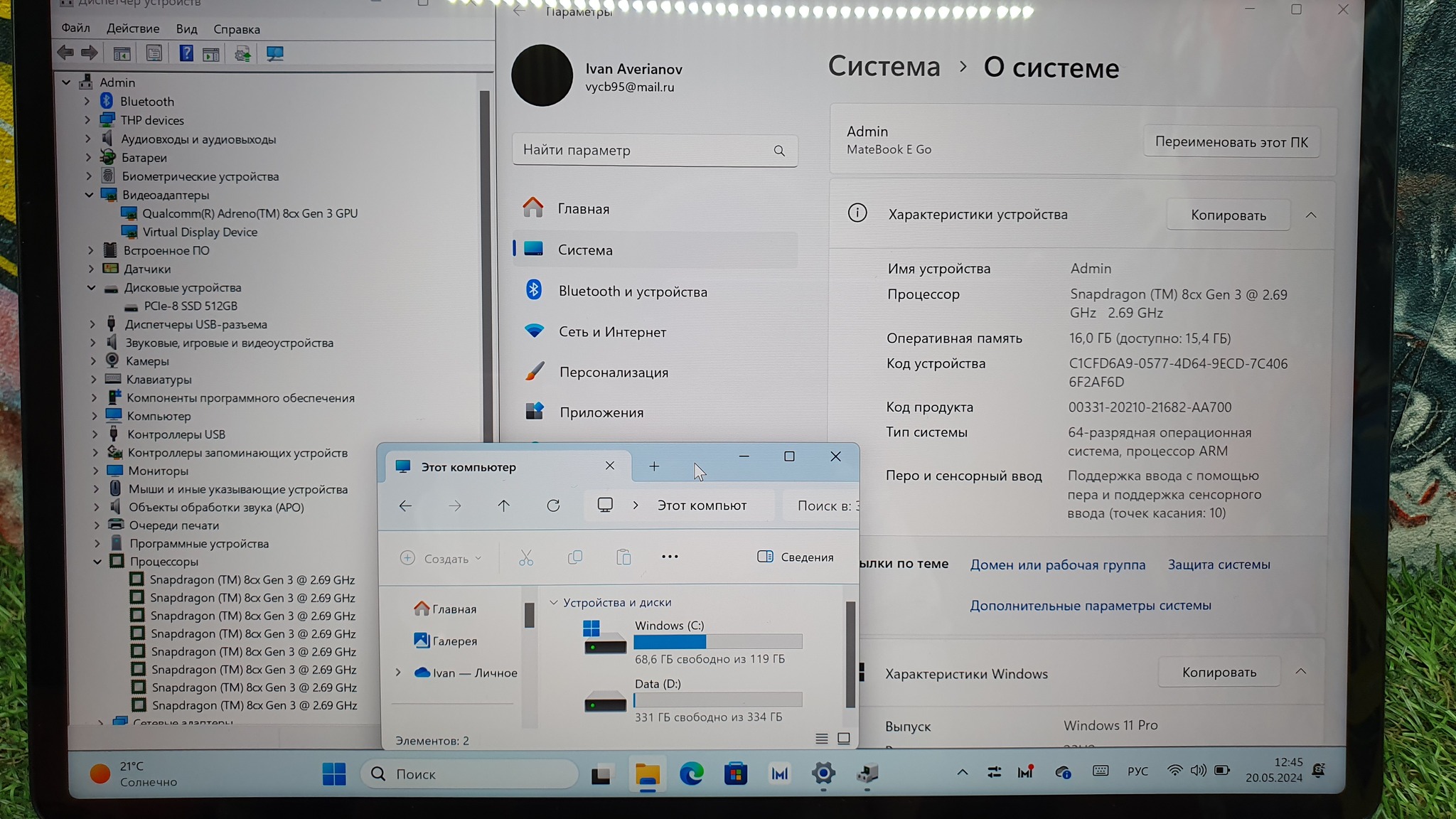The height and width of the screenshot is (819, 1456).
Task: Click the up arrow navigation icon in Explorer
Action: [x=503, y=505]
